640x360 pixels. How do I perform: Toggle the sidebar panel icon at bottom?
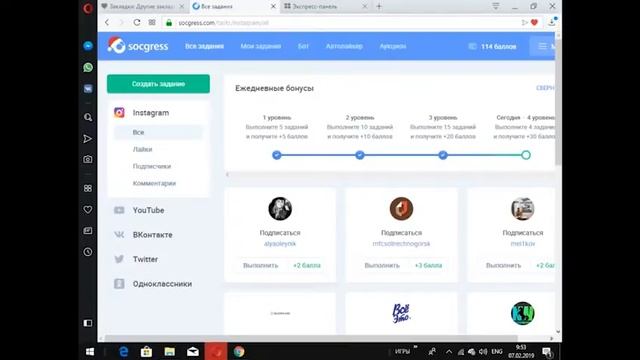coord(88,323)
